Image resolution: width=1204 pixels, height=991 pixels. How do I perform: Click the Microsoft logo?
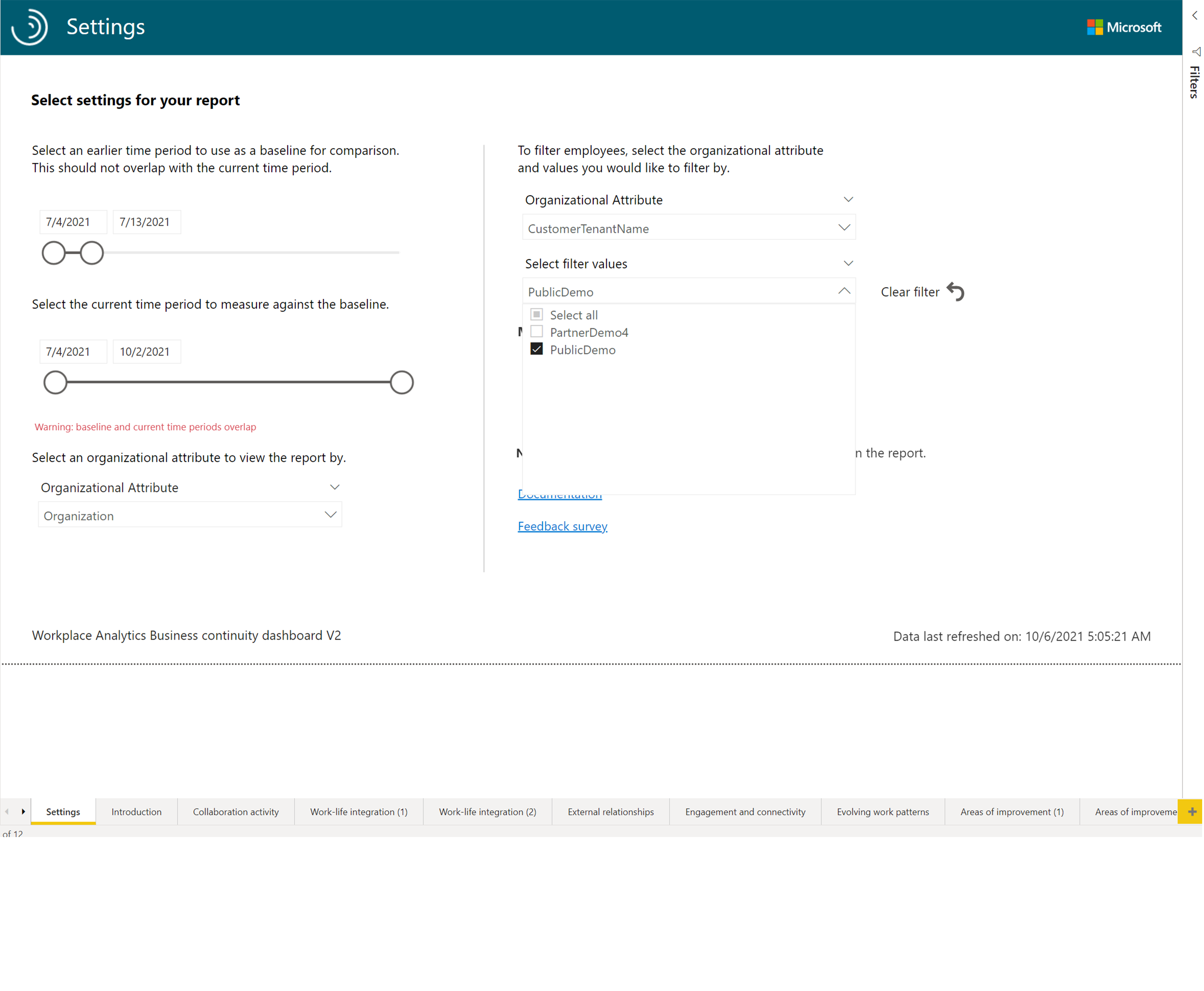tap(1125, 27)
